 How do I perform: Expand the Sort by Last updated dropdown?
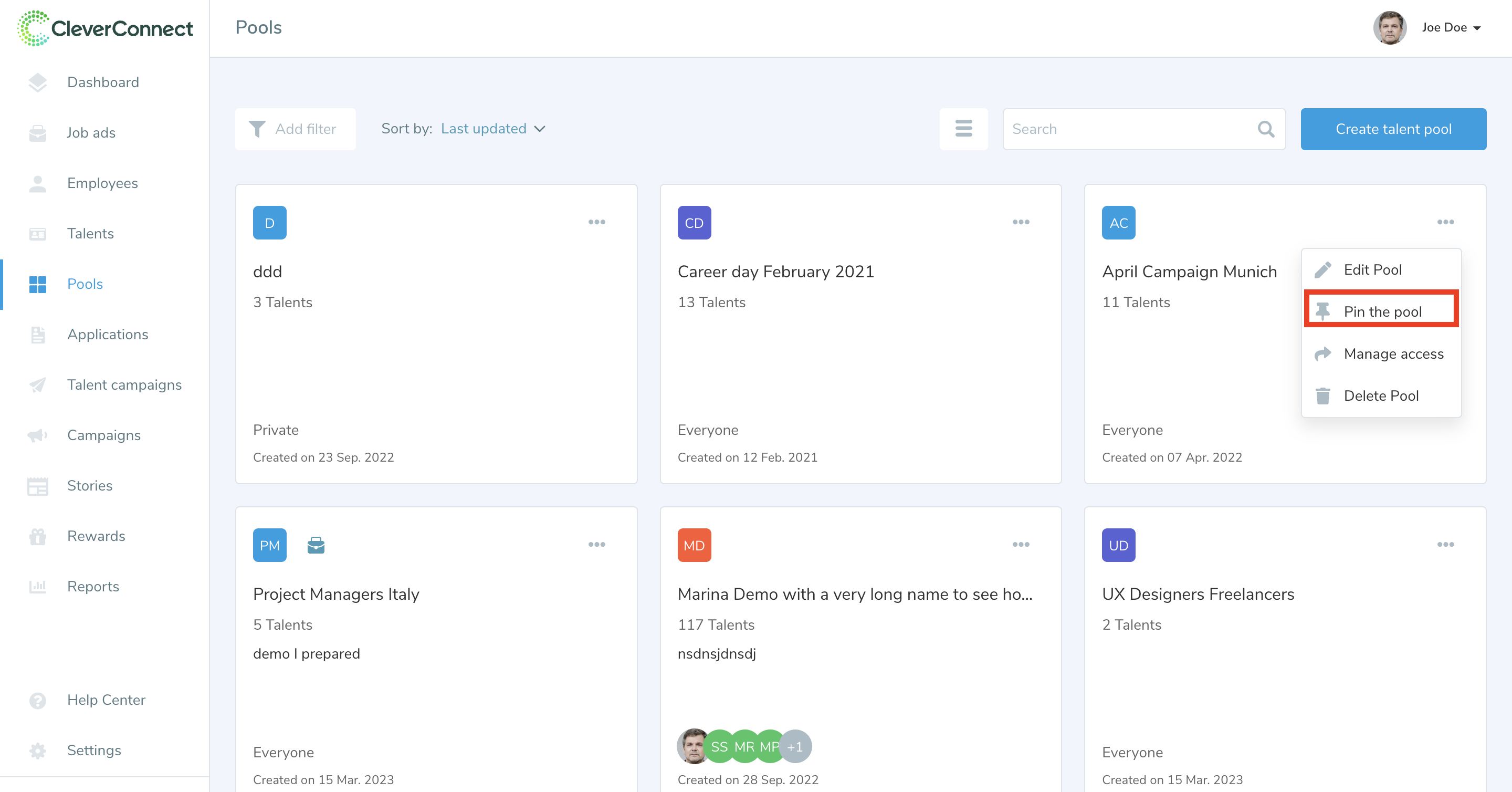[493, 129]
